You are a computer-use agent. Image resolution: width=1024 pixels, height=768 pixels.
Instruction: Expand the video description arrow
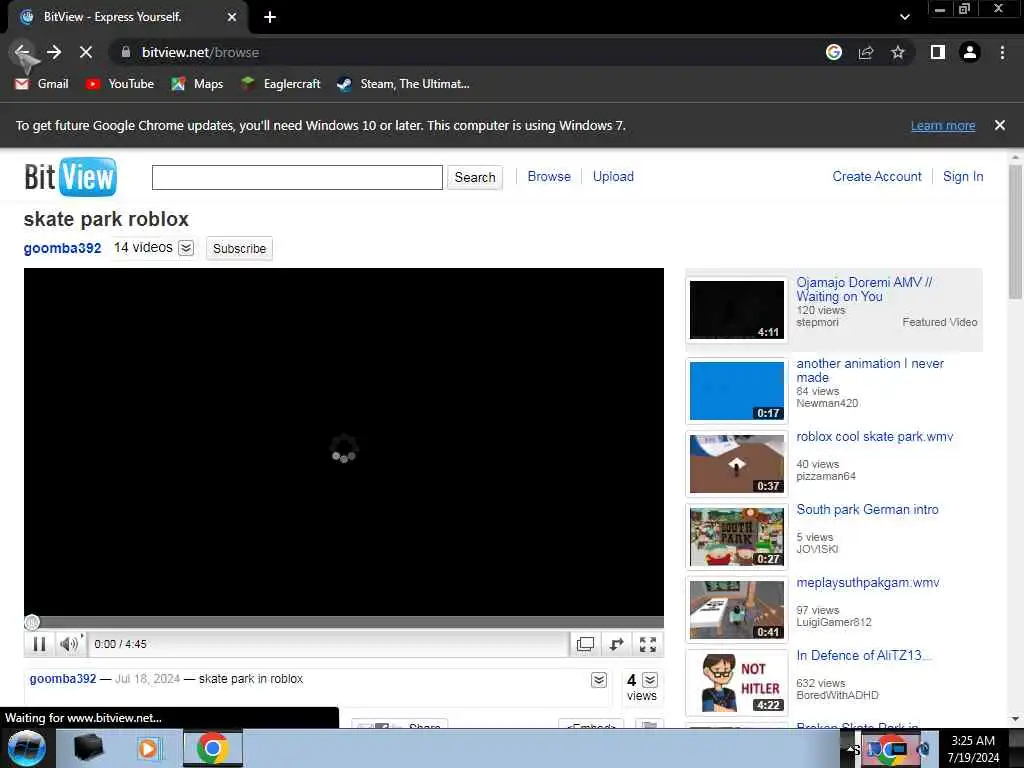pos(599,680)
